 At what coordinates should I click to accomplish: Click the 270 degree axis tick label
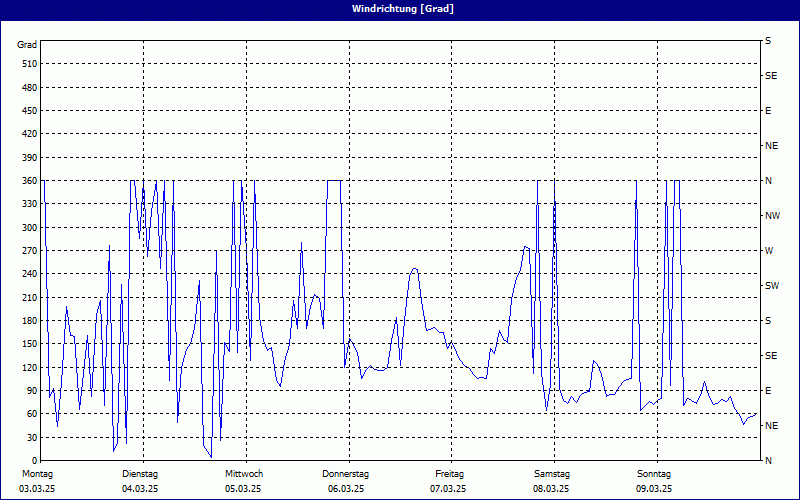click(29, 251)
